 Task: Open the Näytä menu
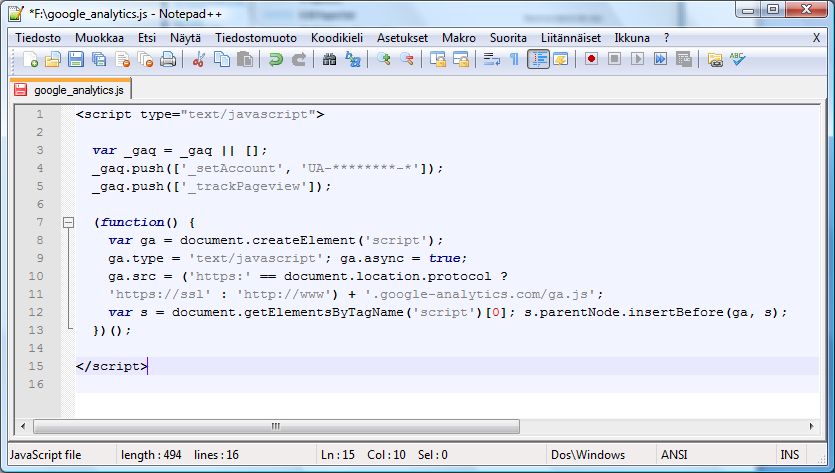tap(185, 38)
